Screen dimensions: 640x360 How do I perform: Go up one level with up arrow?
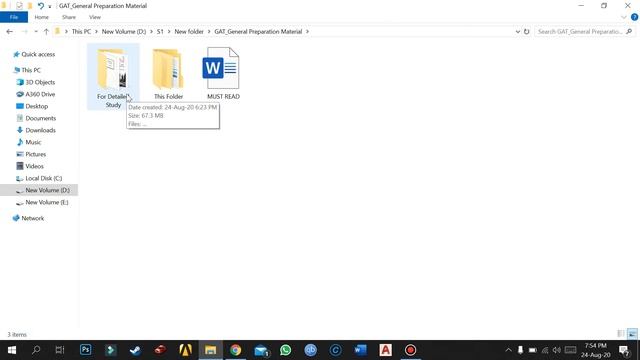pyautogui.click(x=46, y=31)
